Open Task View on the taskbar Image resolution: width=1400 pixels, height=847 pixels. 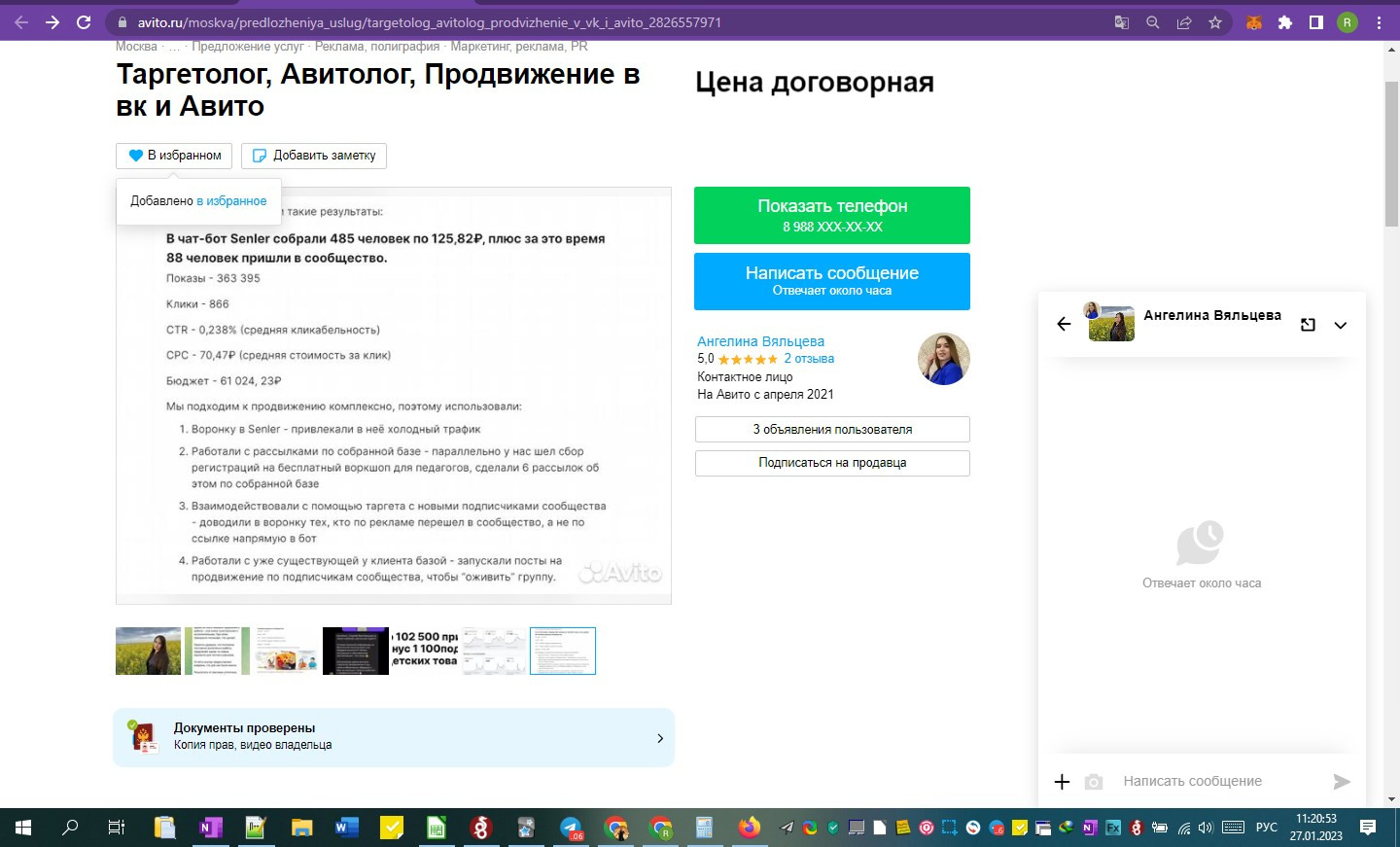(116, 828)
